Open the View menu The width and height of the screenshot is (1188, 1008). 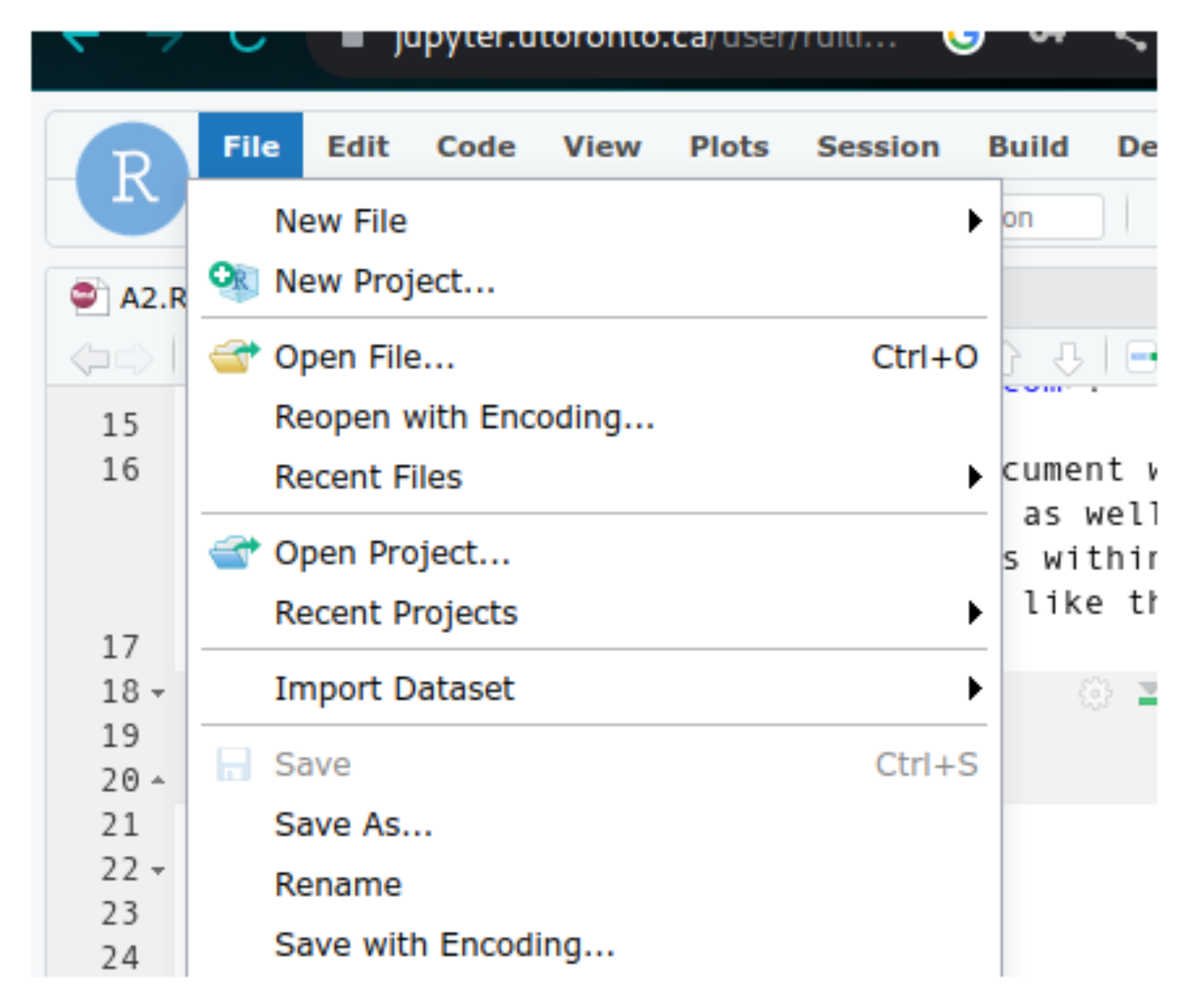pos(602,147)
